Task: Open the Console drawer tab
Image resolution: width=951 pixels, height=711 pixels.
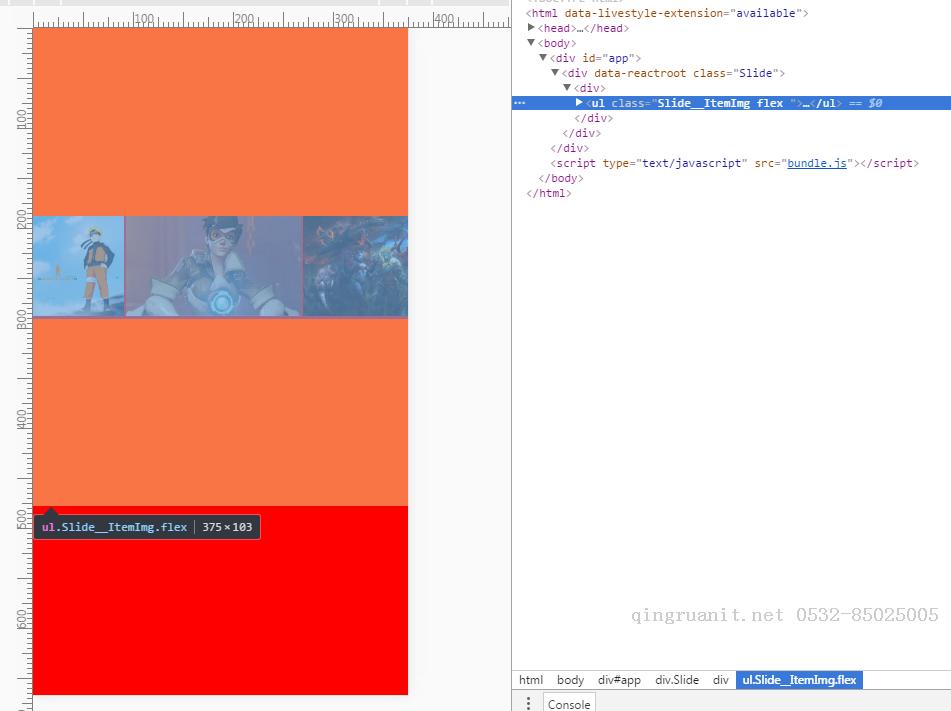Action: [x=569, y=703]
